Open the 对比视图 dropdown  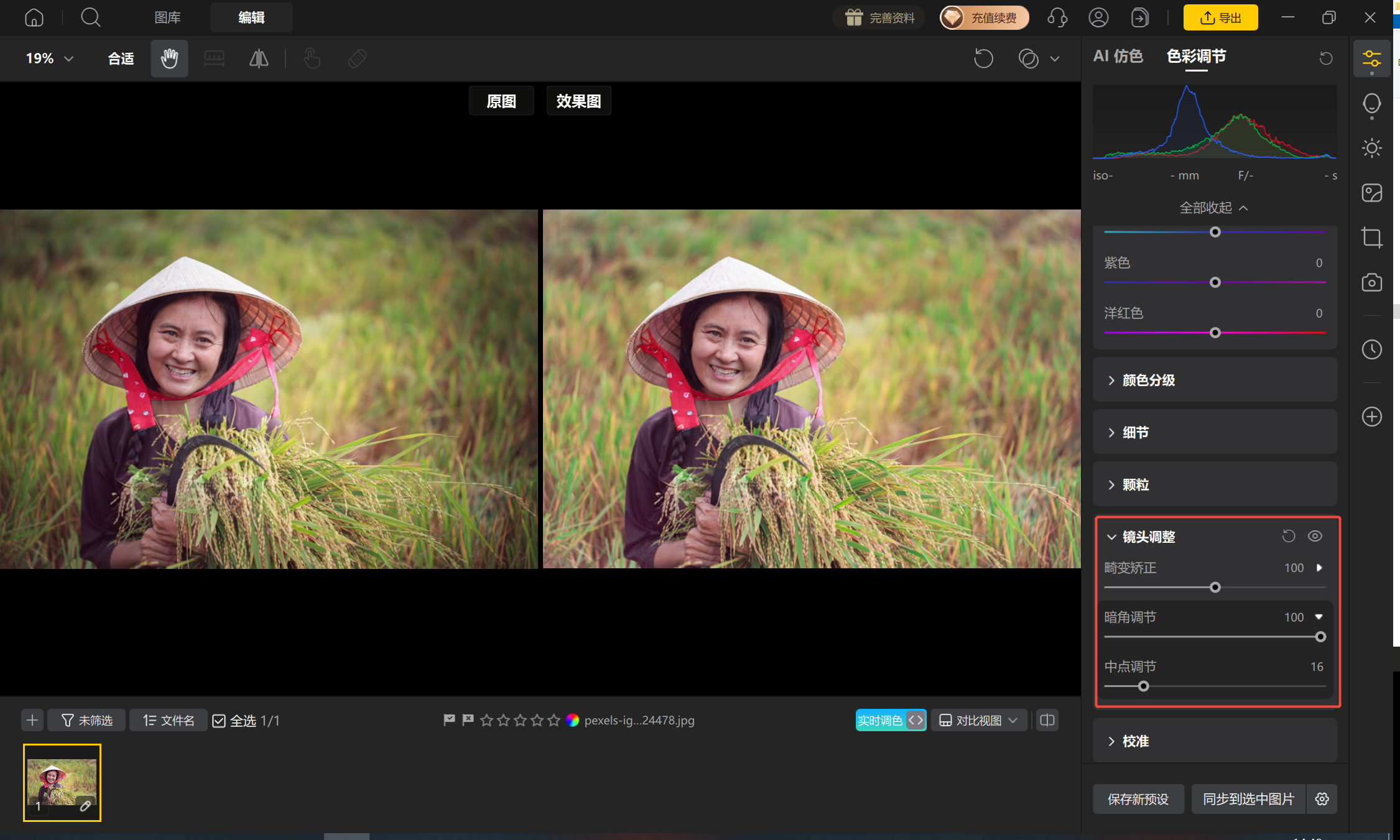coord(978,720)
